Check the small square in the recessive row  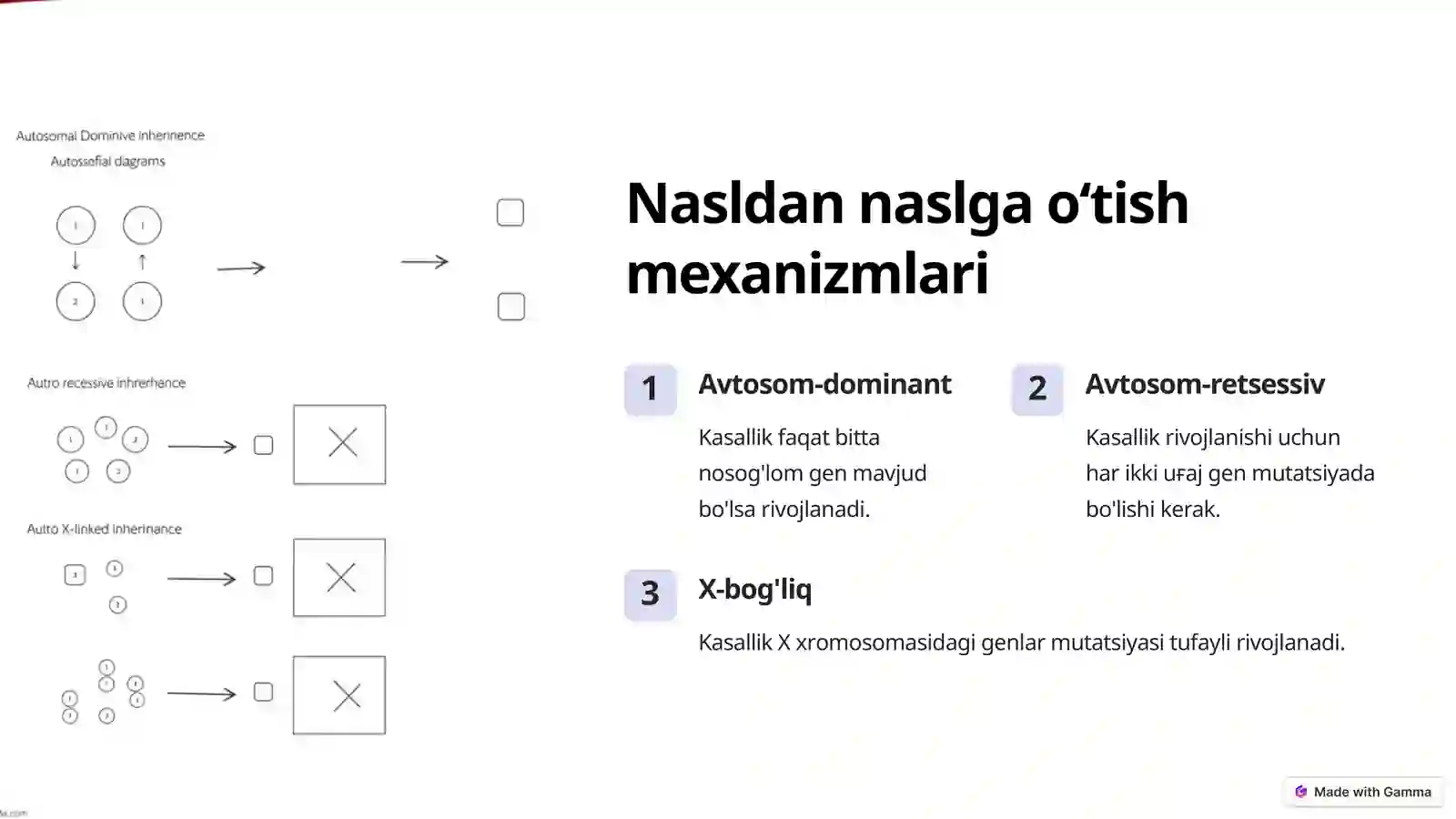coord(263,445)
